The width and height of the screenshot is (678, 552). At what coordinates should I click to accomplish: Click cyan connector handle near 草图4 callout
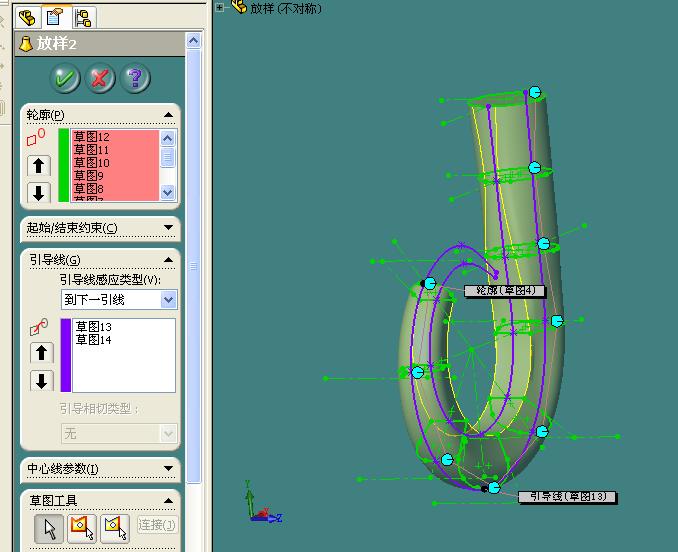click(430, 284)
